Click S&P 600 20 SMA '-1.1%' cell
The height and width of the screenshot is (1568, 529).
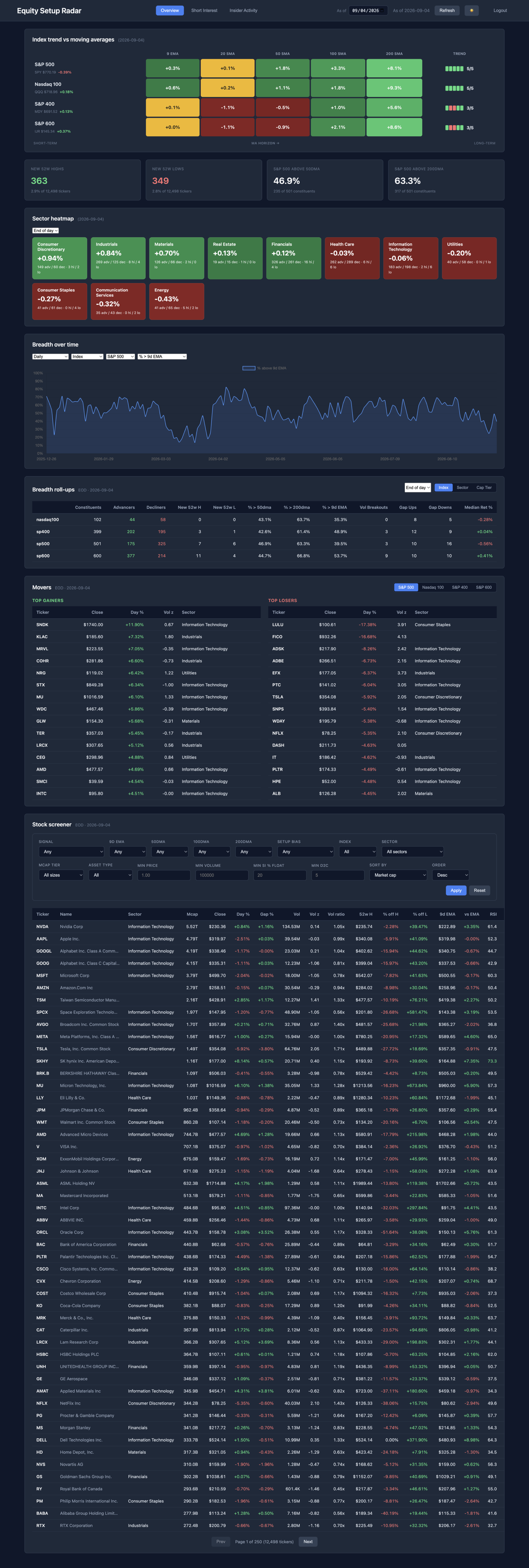[227, 127]
